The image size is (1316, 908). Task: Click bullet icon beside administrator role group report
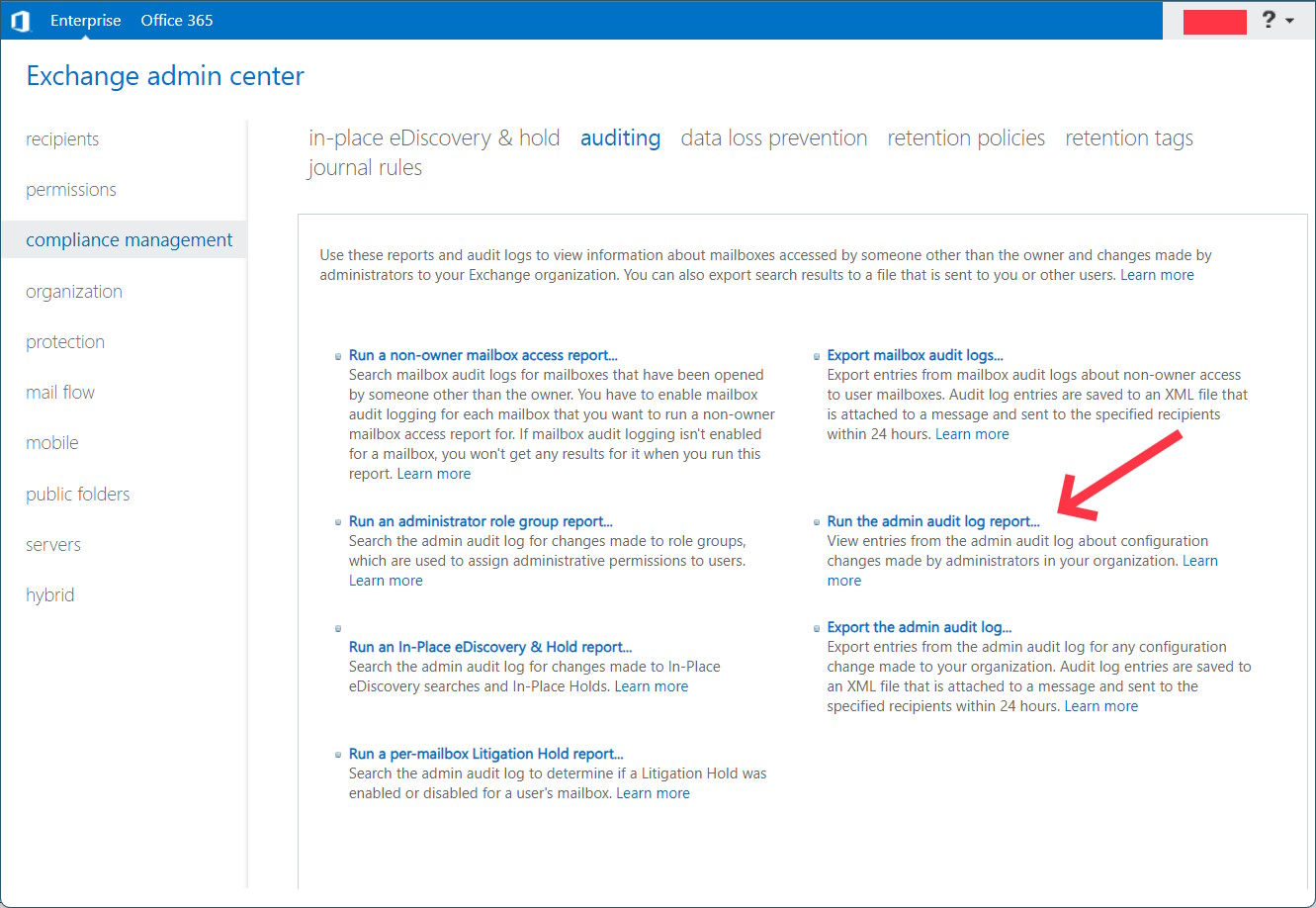338,522
